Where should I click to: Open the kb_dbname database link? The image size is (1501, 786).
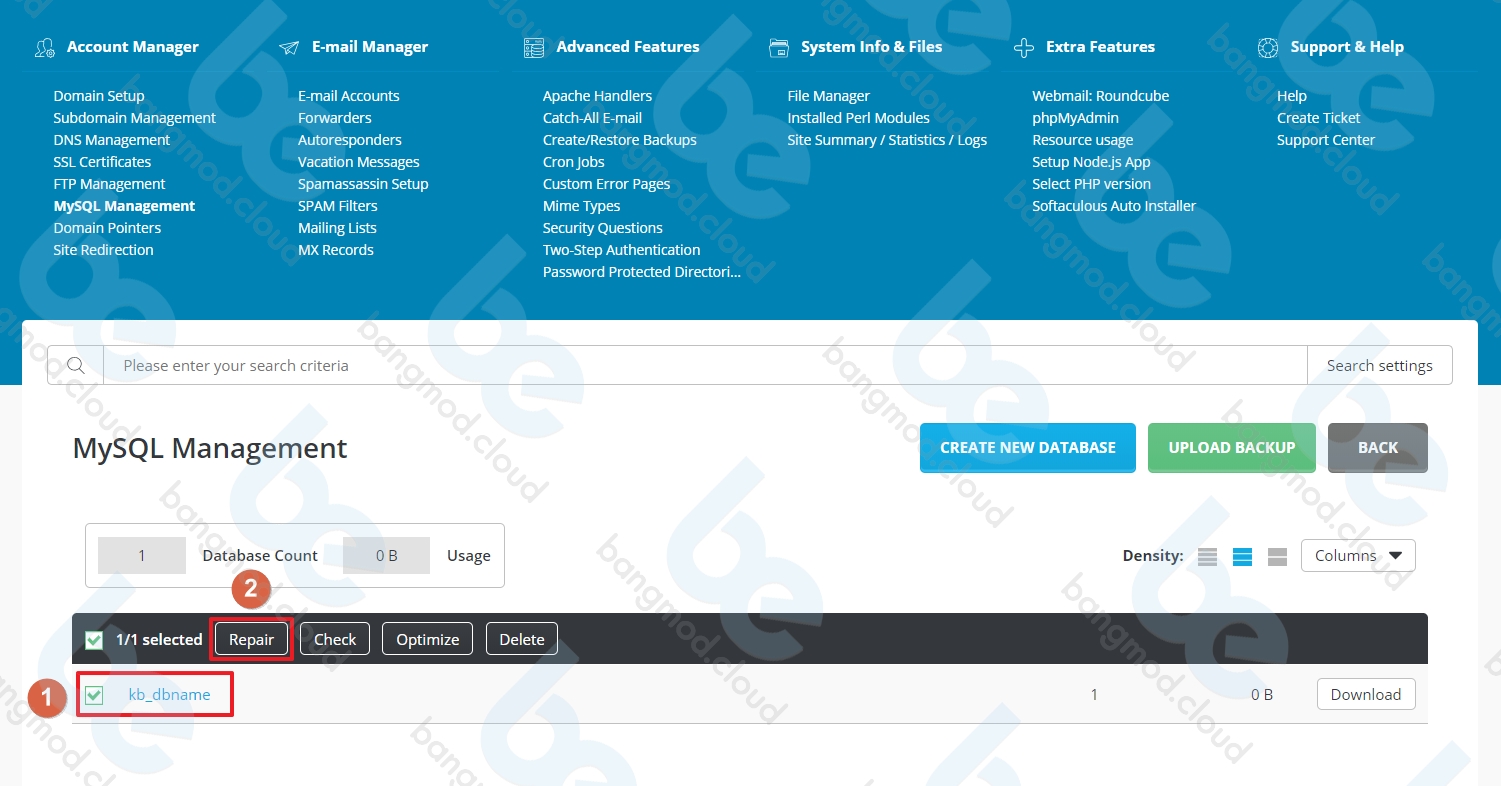tap(170, 694)
